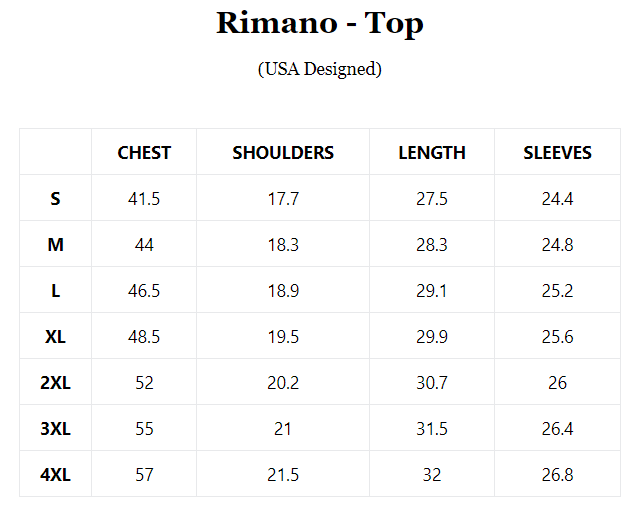
Task: Click length value 31.5 for size 3XL
Action: [432, 429]
